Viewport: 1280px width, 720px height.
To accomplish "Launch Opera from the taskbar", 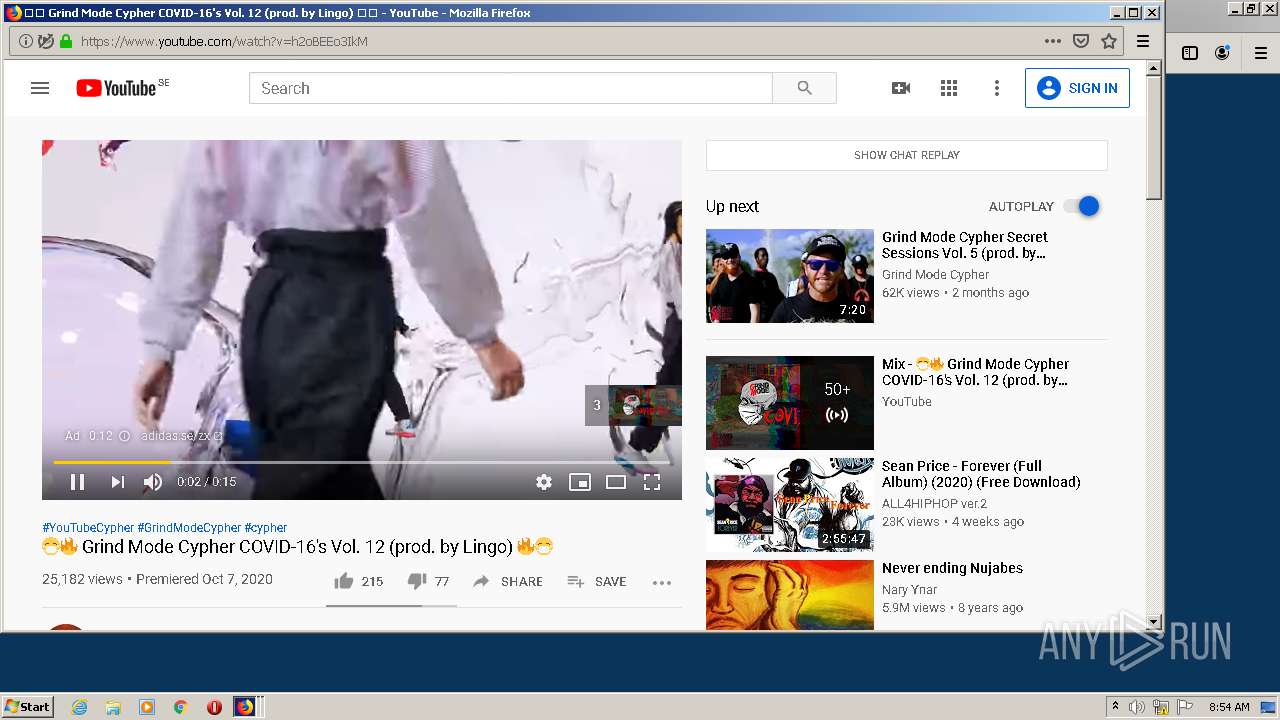I will 214,707.
